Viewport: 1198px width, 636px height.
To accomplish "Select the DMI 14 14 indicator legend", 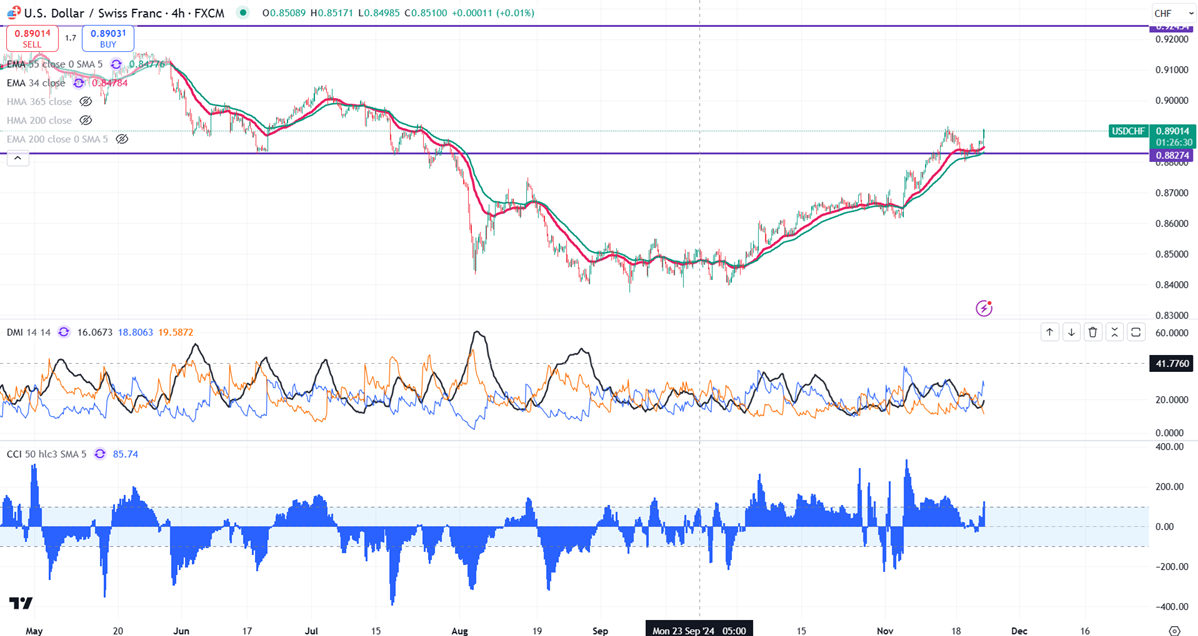I will click(28, 333).
